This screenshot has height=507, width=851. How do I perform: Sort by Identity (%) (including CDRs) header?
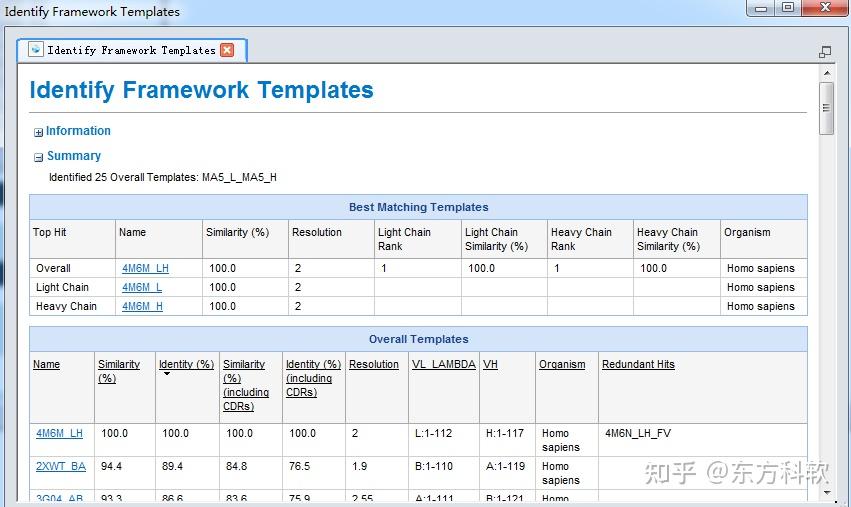(313, 378)
